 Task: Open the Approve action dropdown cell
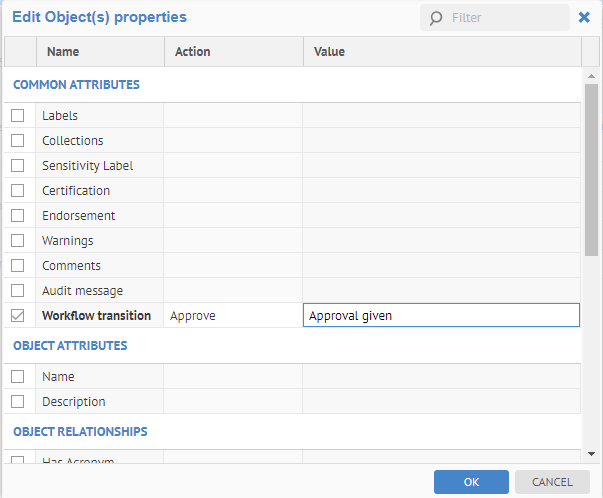pyautogui.click(x=232, y=316)
